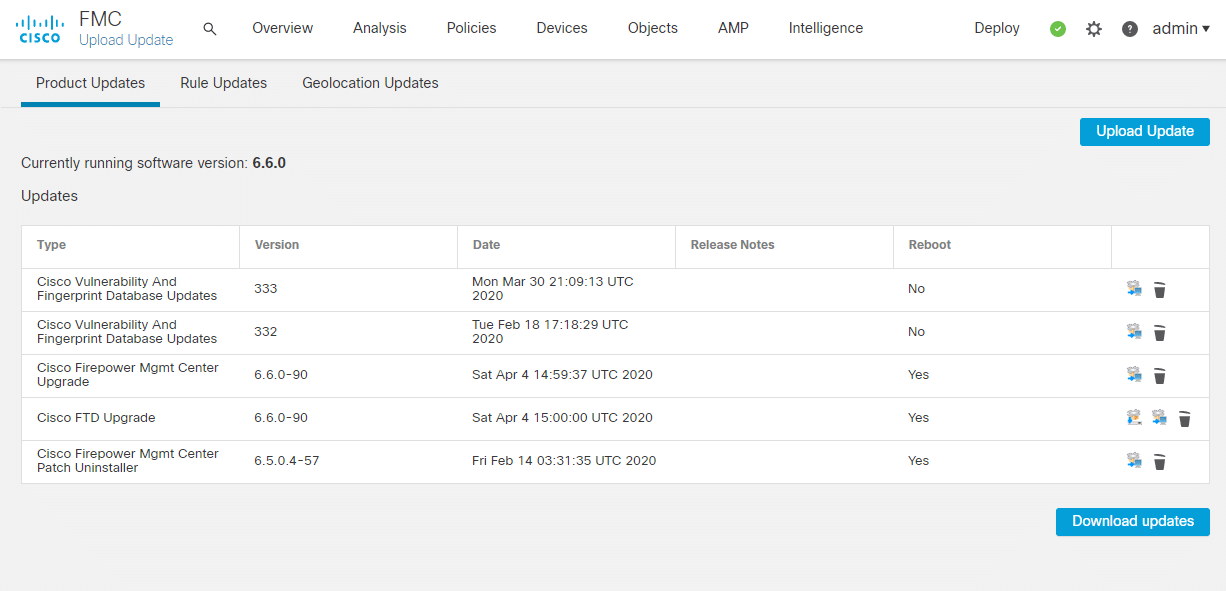Switch to the Product Updates tab
Viewport: 1226px width, 591px height.
[x=90, y=83]
